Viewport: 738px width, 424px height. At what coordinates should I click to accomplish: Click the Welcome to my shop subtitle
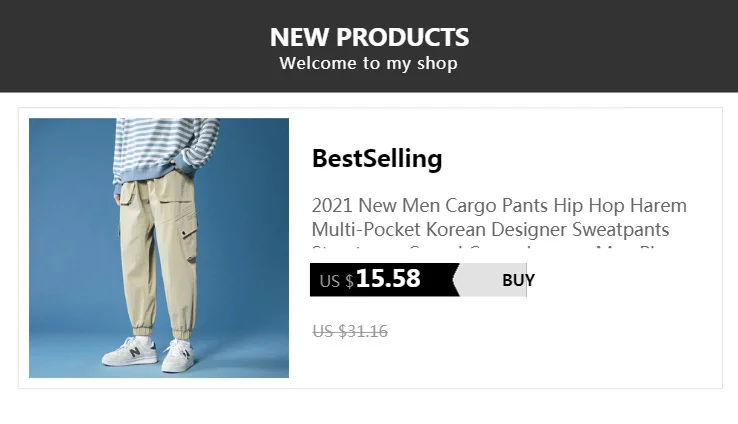369,64
